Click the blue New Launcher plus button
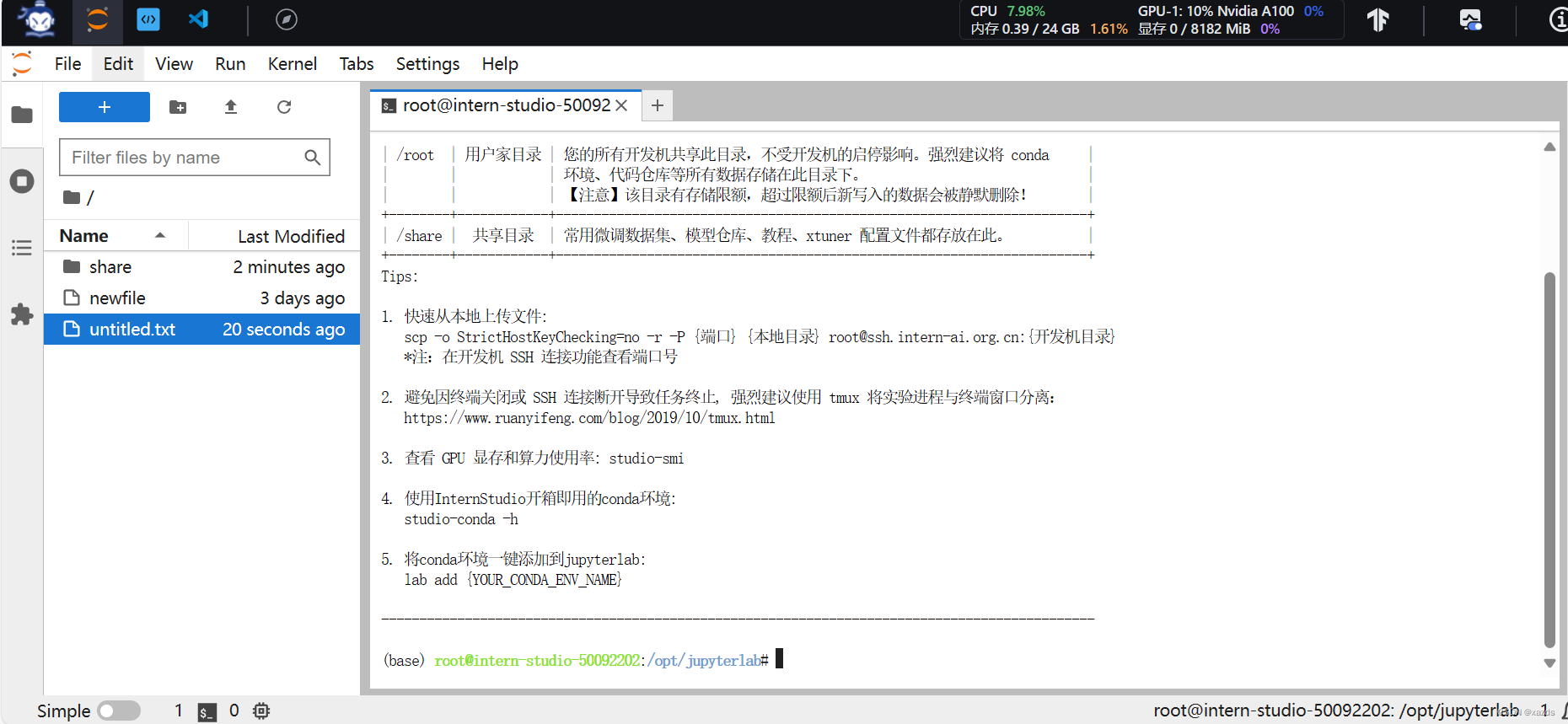The width and height of the screenshot is (1568, 724). point(105,107)
